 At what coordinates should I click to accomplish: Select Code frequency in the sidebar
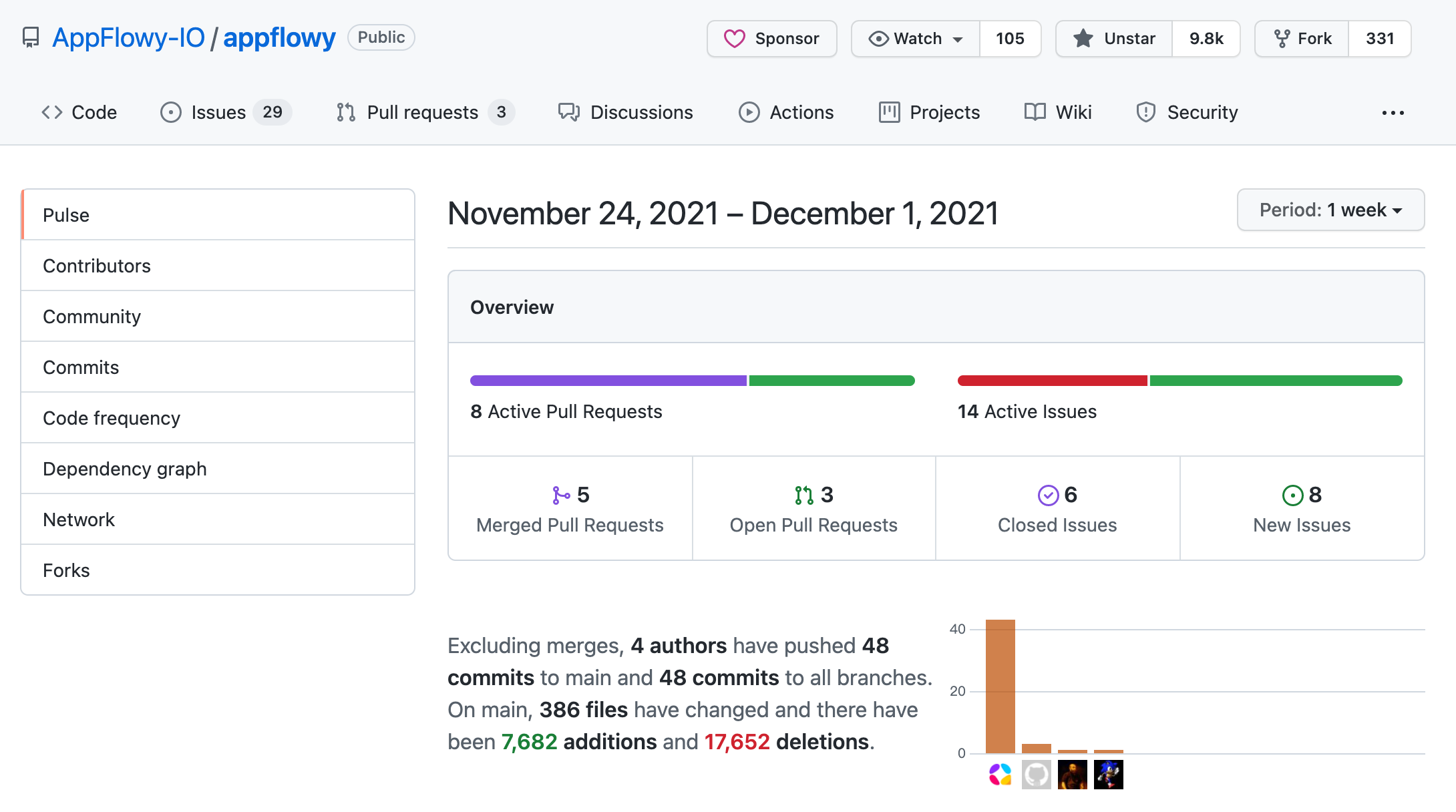coord(218,418)
